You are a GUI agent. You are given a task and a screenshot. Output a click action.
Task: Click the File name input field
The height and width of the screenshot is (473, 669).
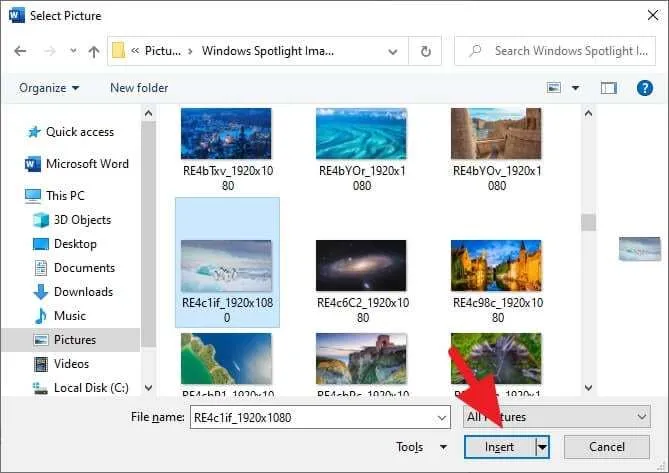[x=320, y=417]
